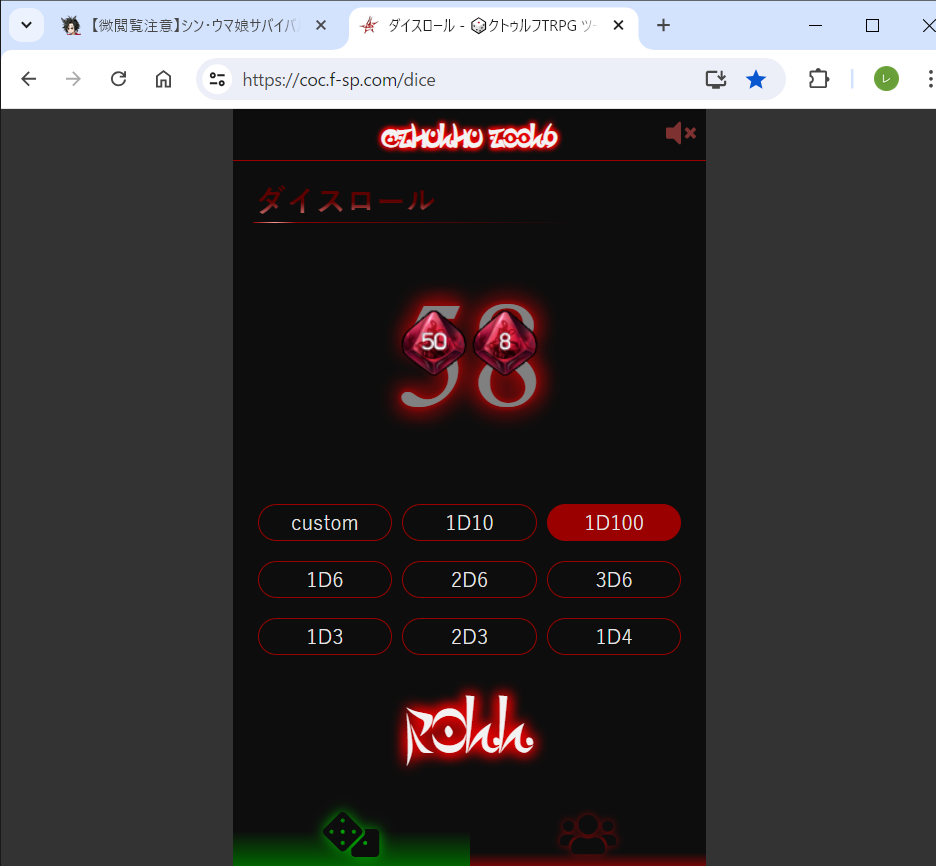Choose the custom dice option
The image size is (936, 866).
[325, 523]
